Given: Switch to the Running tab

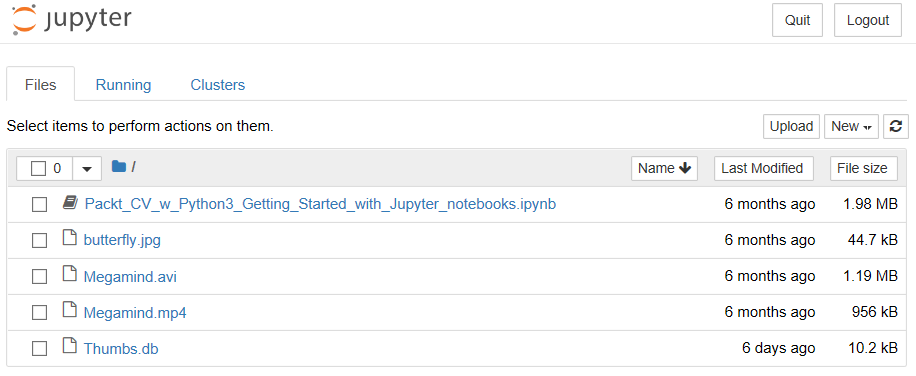Looking at the screenshot, I should pos(123,85).
